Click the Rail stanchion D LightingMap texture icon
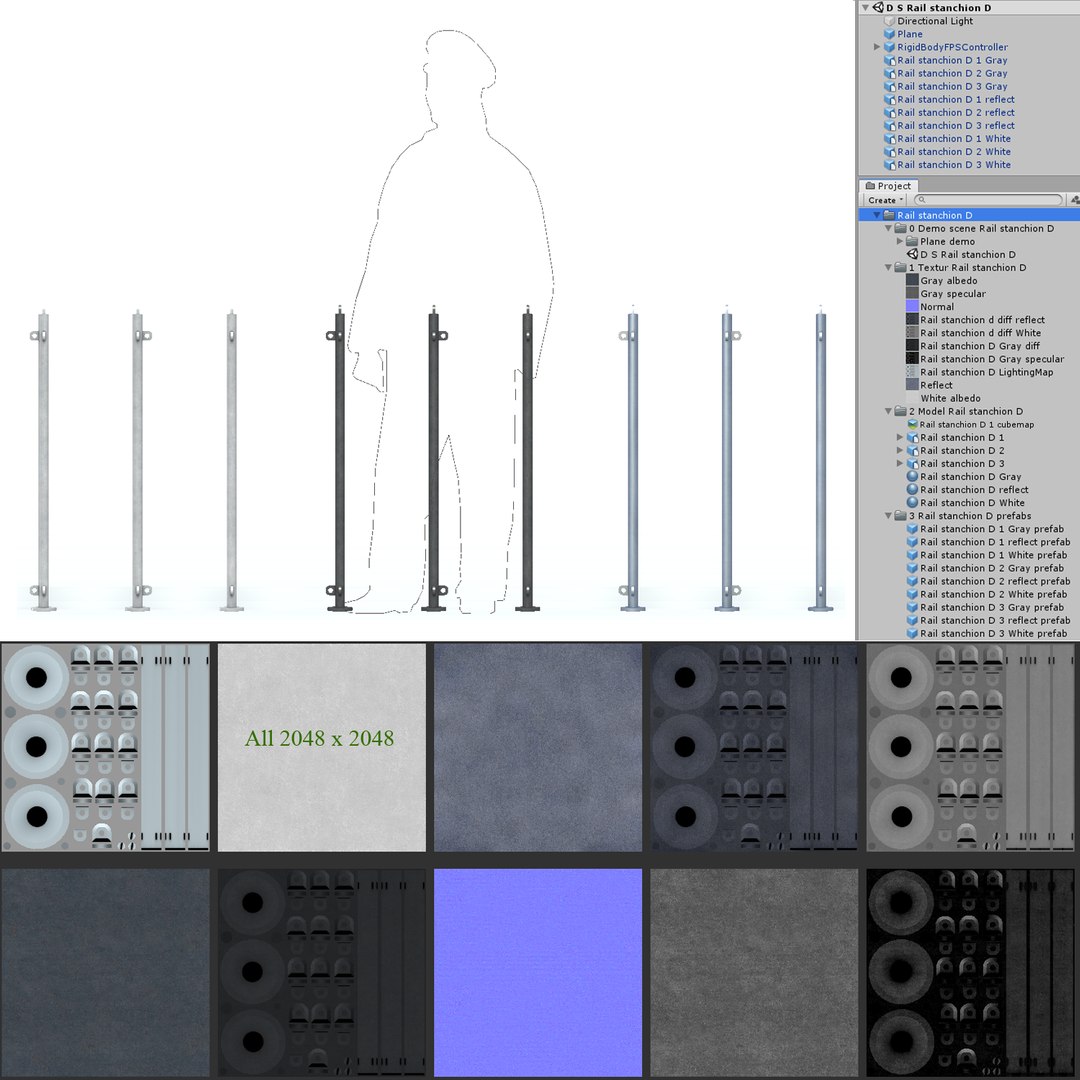The image size is (1080, 1080). click(912, 372)
